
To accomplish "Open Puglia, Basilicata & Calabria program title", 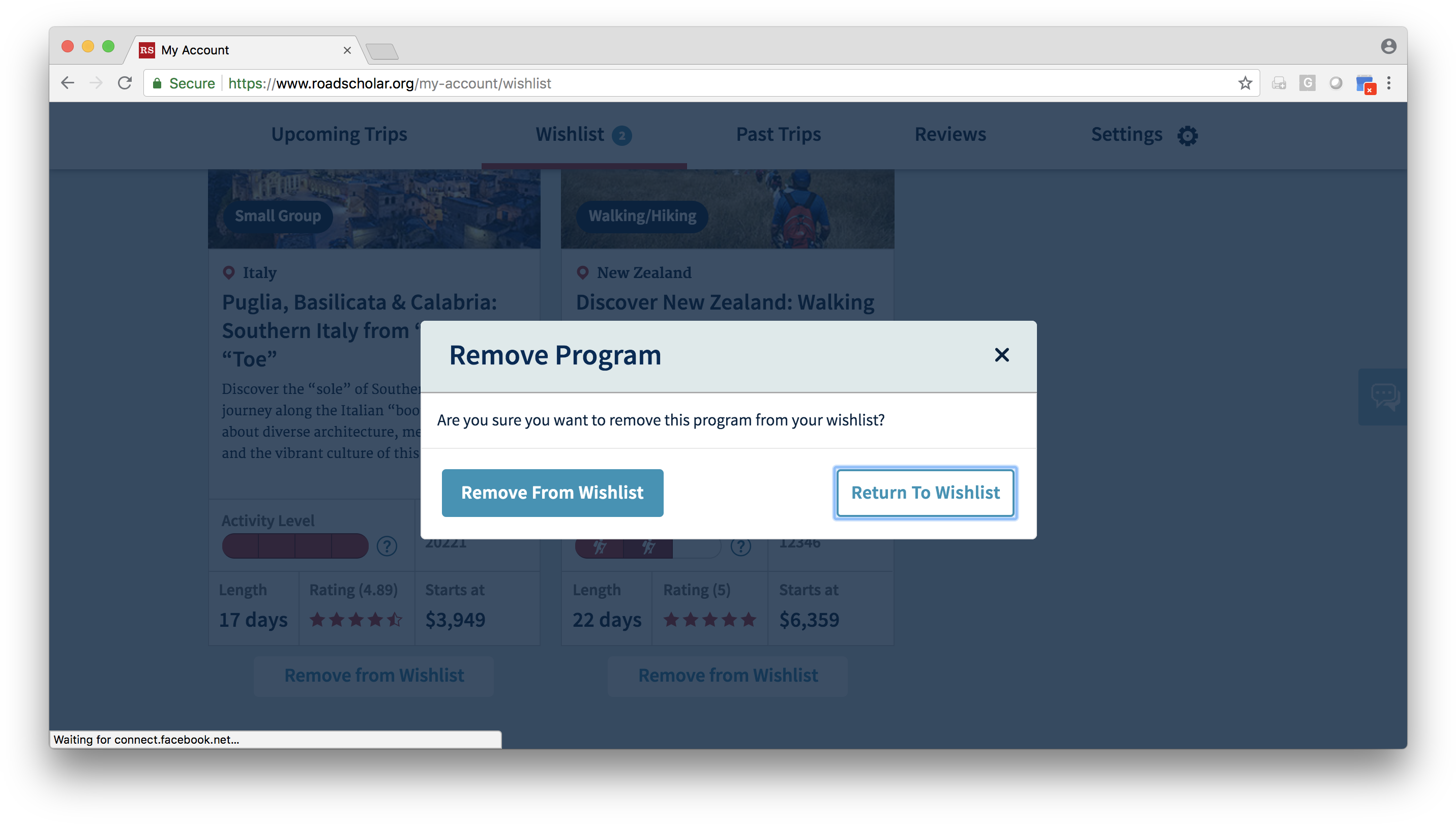I will (x=359, y=330).
